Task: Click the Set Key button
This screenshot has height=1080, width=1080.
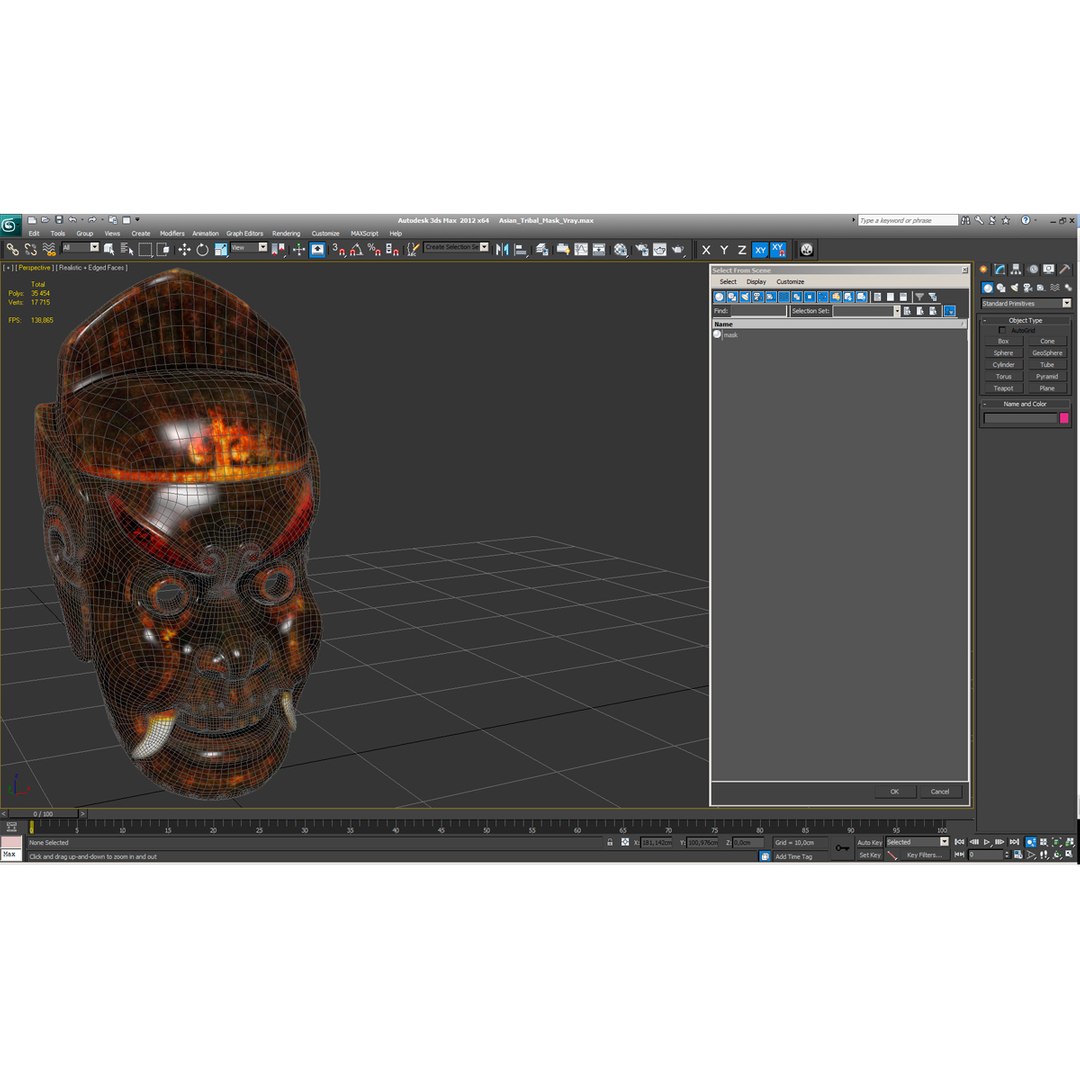Action: coord(869,855)
